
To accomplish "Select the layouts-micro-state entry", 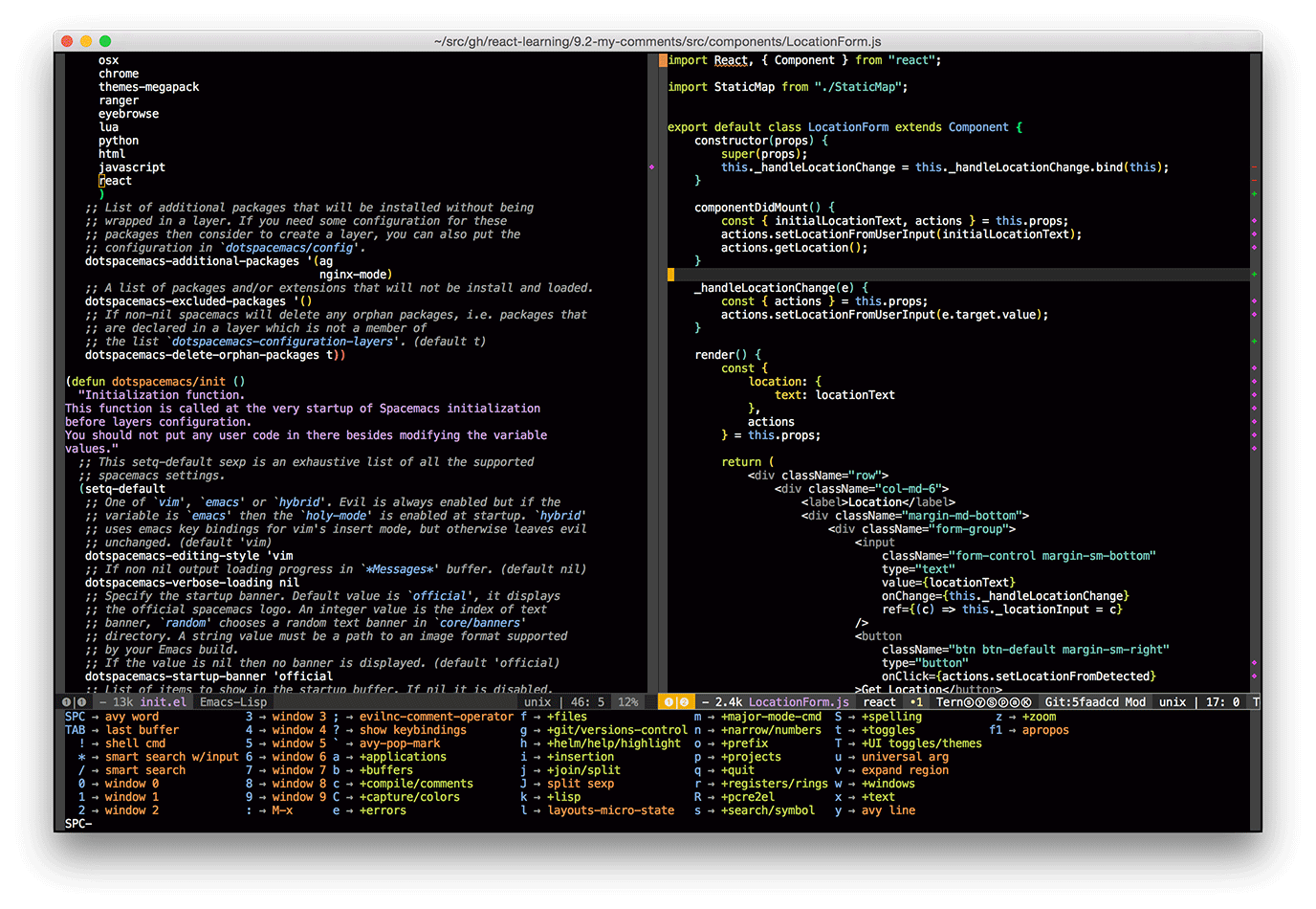I will pos(611,810).
